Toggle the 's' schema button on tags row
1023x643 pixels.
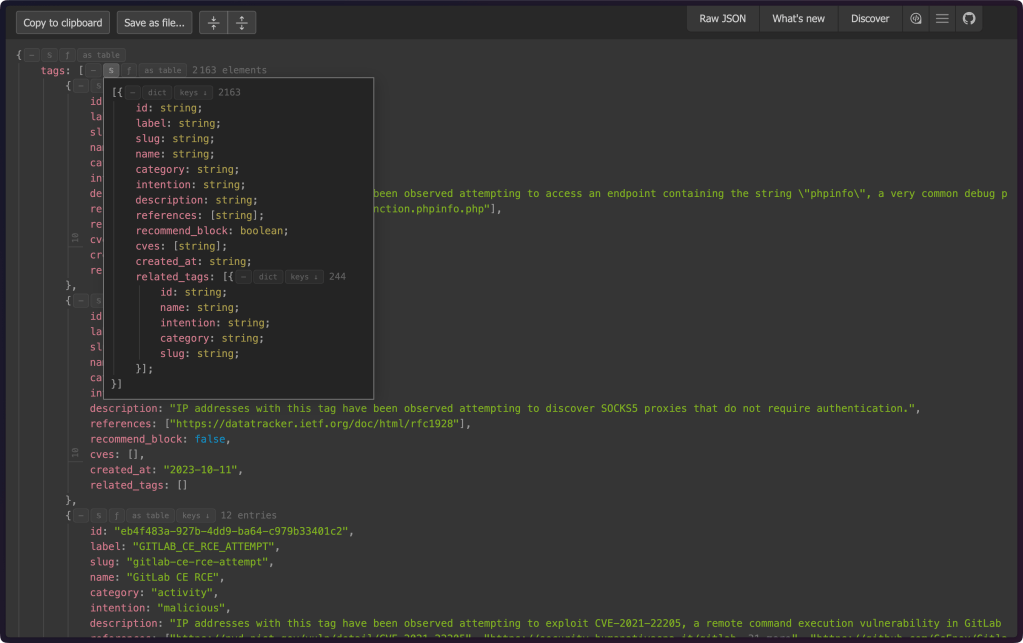click(x=111, y=71)
